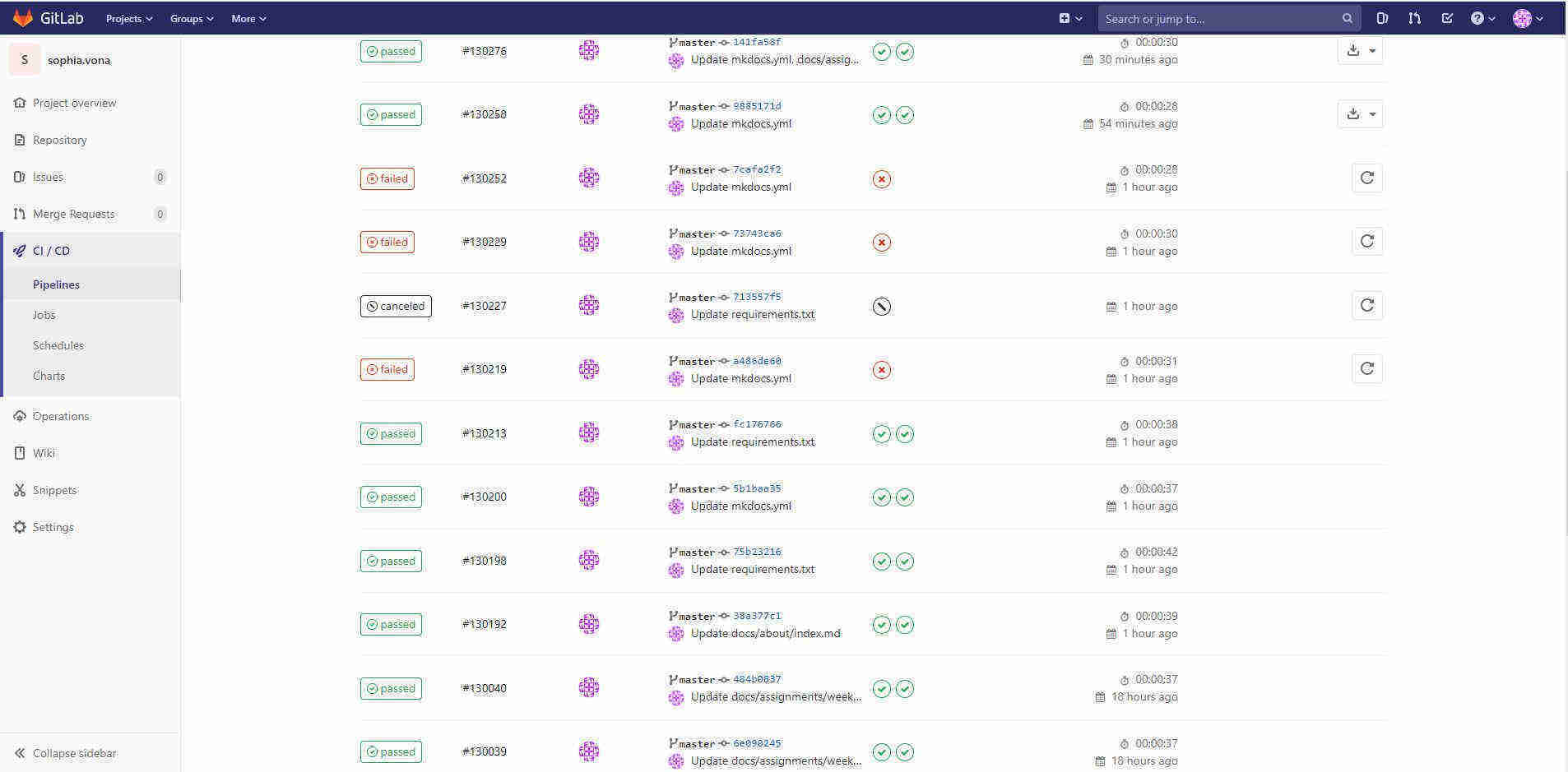Open pipeline #130198 link
Viewport: 1568px width, 772px height.
[x=485, y=561]
